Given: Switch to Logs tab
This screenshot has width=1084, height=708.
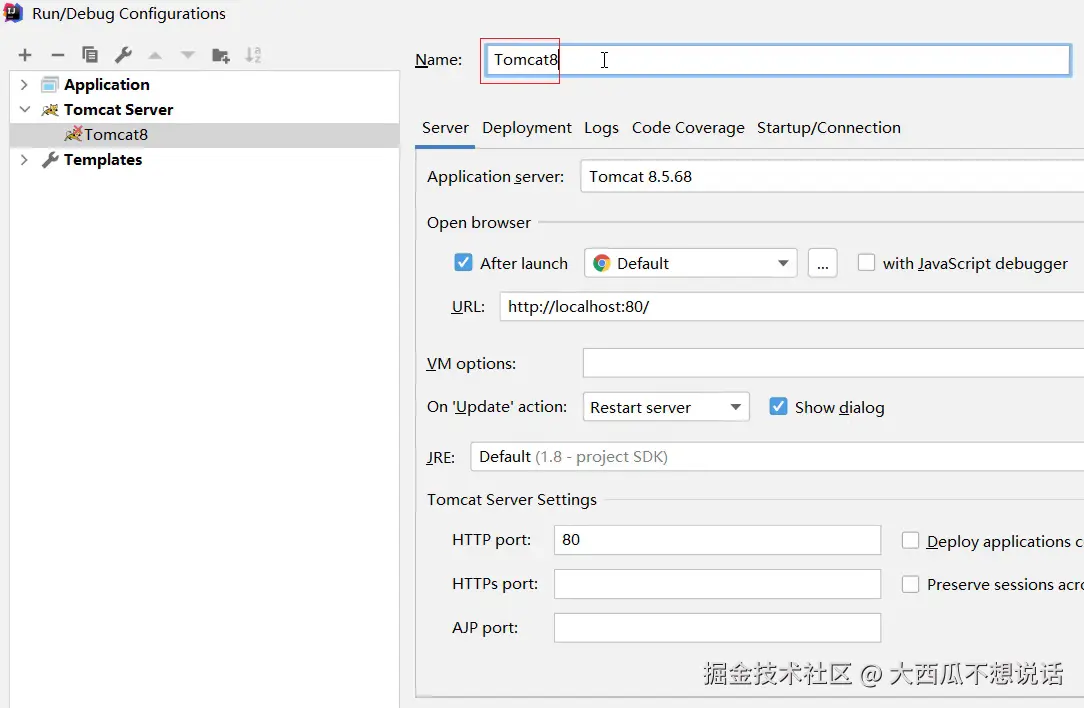Looking at the screenshot, I should coord(601,128).
